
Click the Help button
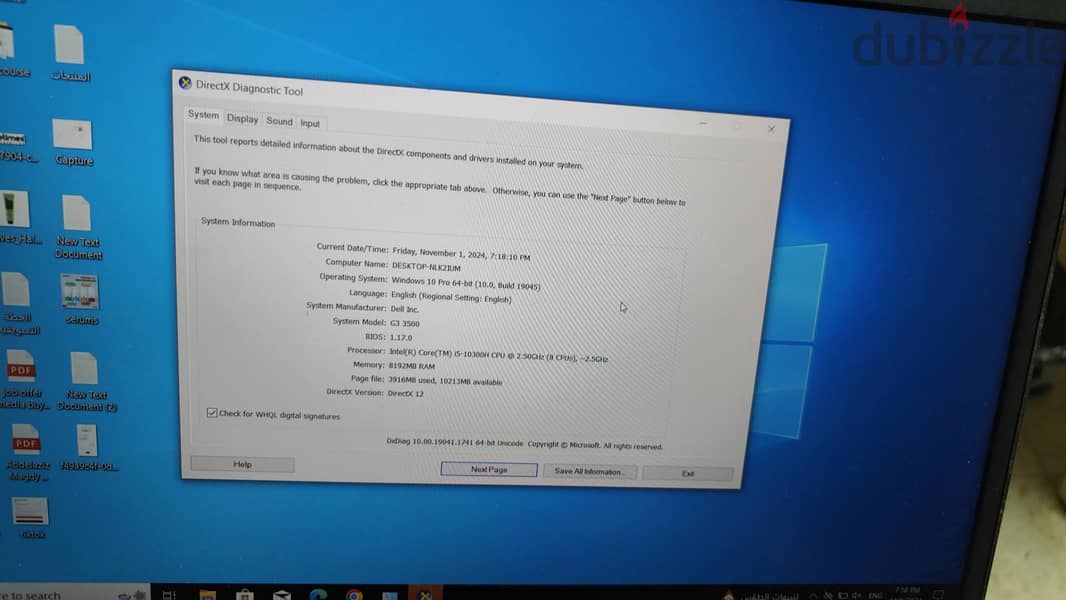(243, 464)
